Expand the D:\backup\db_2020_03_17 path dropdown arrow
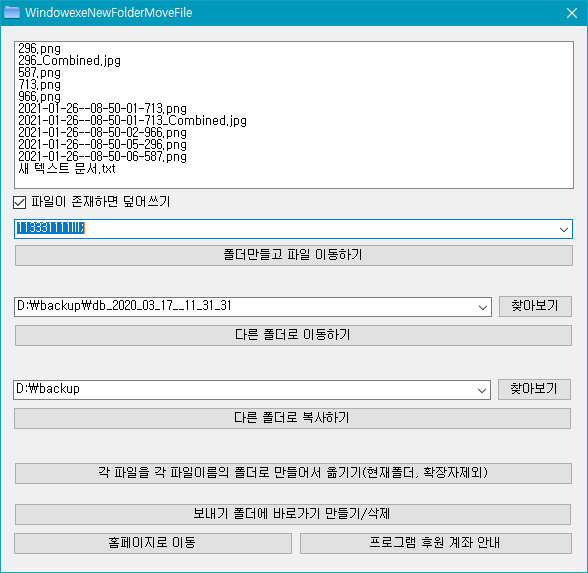Image resolution: width=588 pixels, height=573 pixels. 483,308
